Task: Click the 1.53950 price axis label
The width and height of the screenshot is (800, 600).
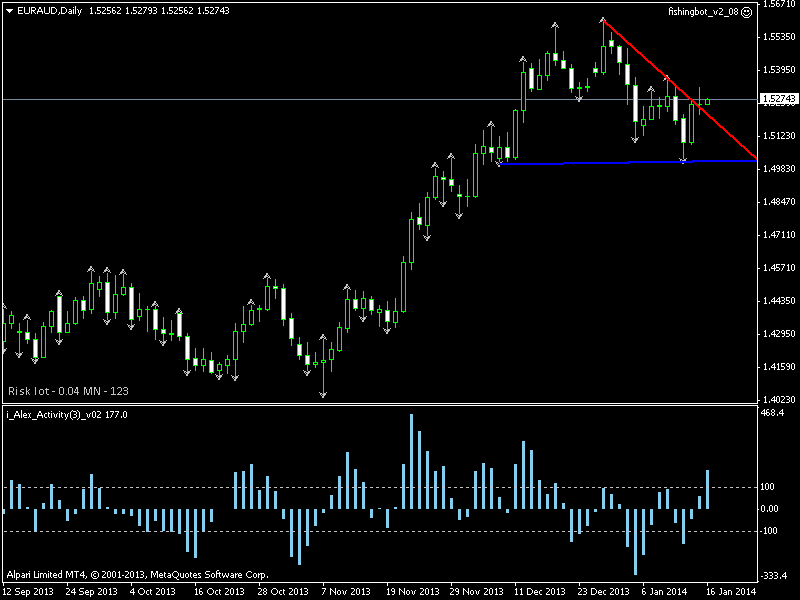Action: pos(779,69)
